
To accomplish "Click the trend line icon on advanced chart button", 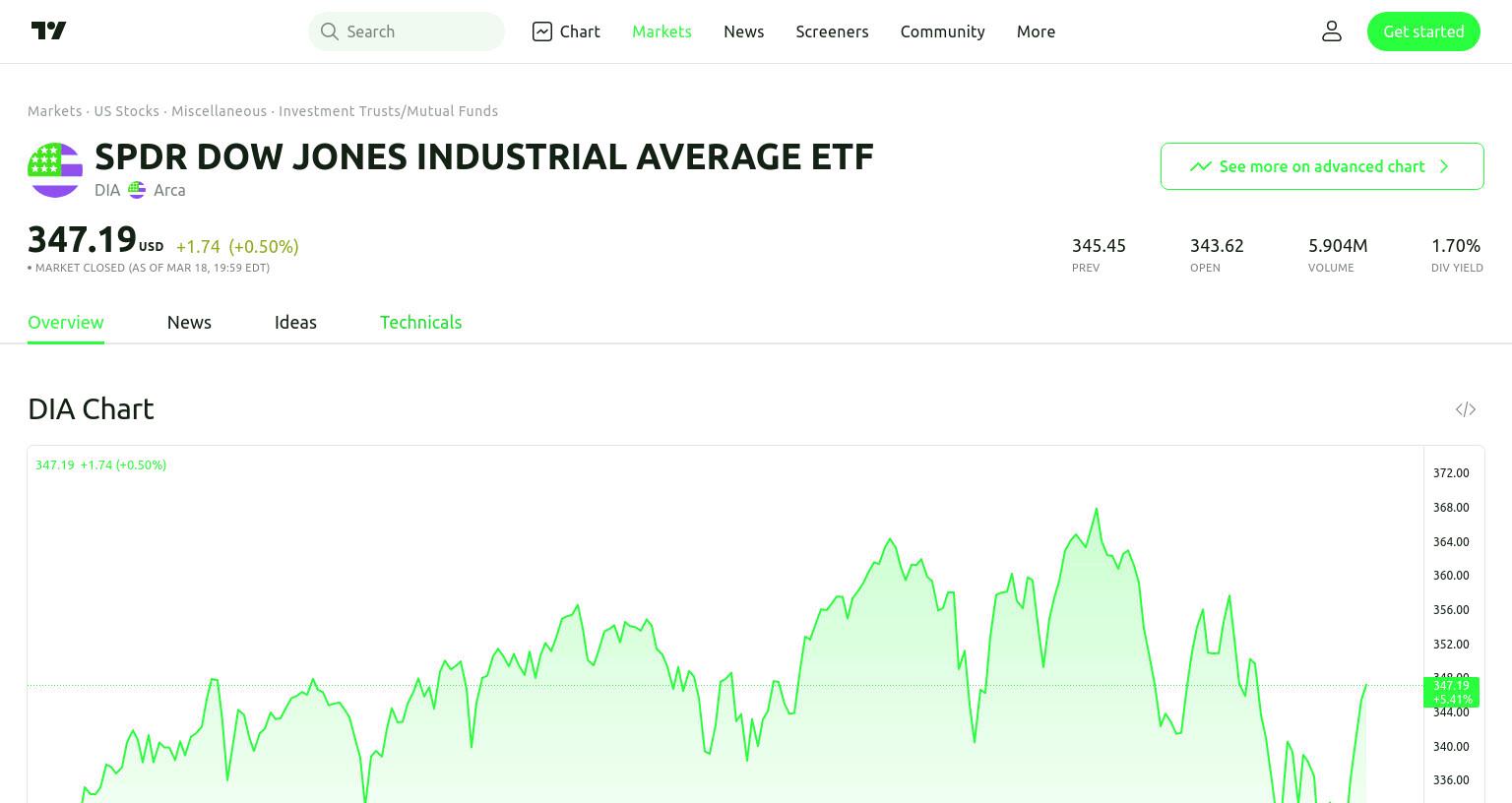I will coord(1200,166).
